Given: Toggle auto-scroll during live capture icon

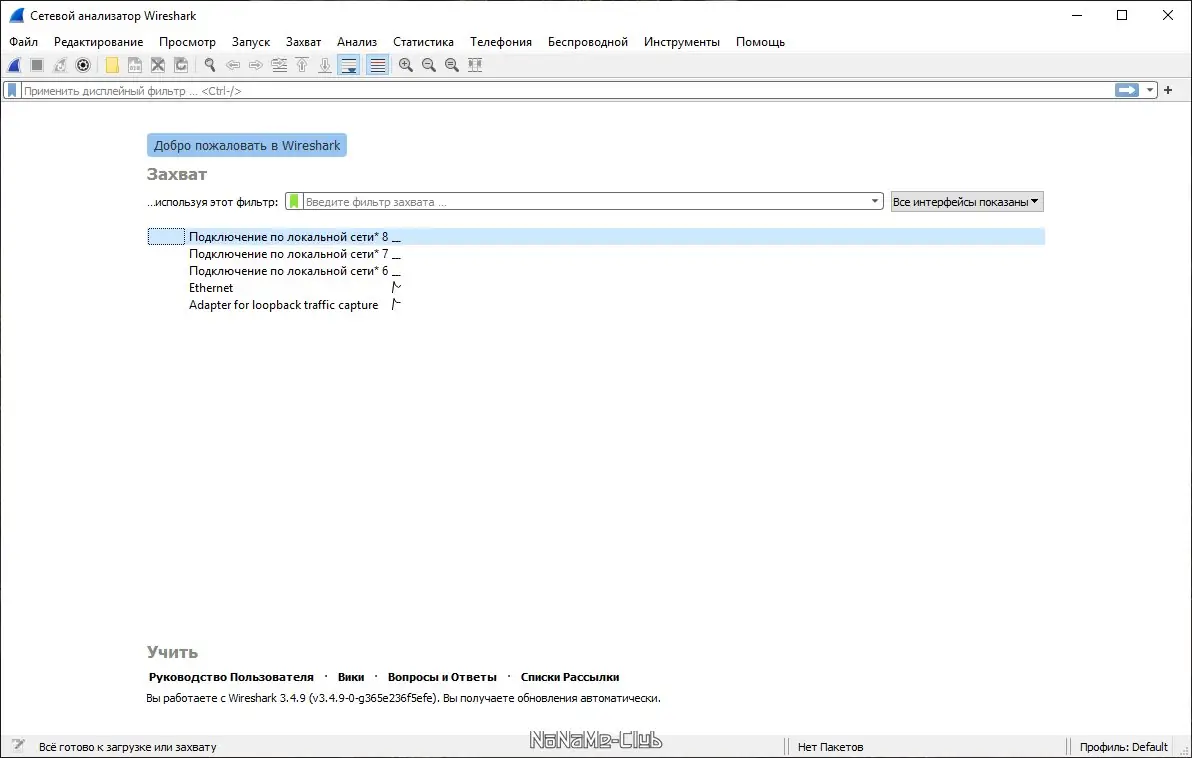Looking at the screenshot, I should click(x=349, y=65).
